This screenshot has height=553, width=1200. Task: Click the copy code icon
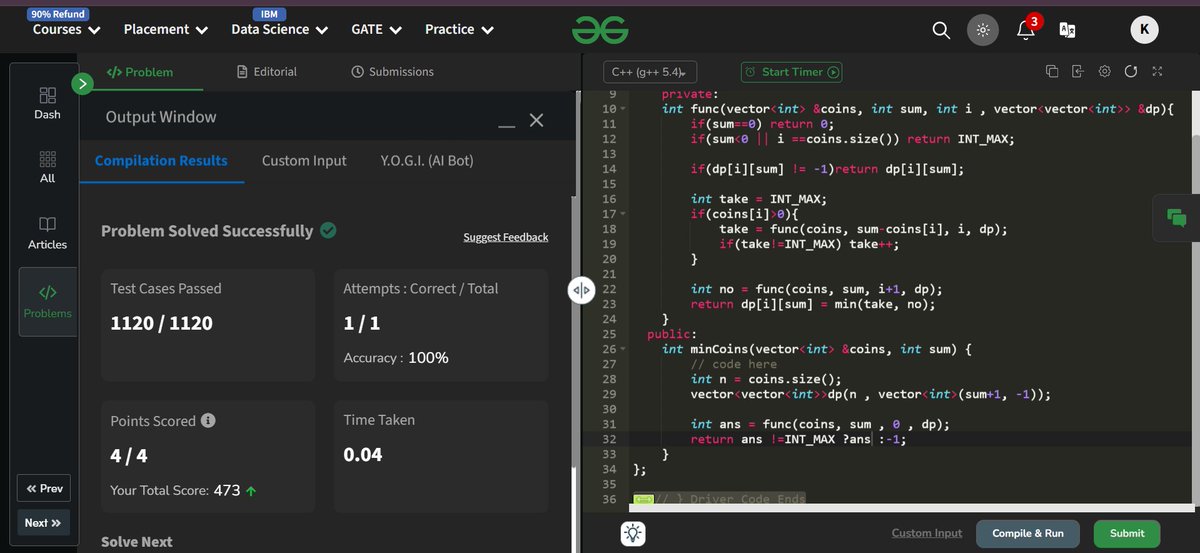coord(1052,71)
